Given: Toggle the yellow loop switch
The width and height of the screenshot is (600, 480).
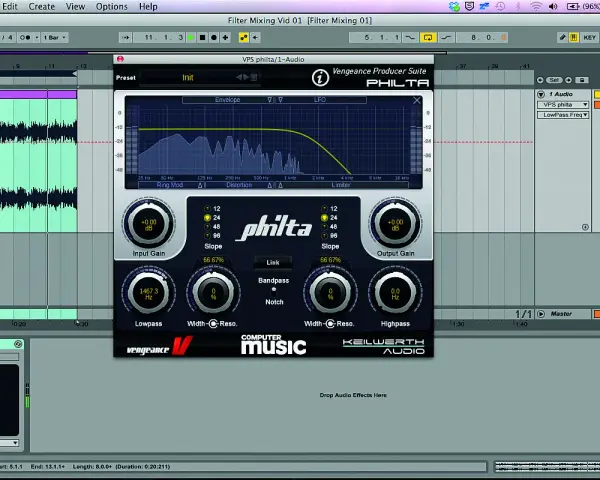Looking at the screenshot, I should [428, 38].
